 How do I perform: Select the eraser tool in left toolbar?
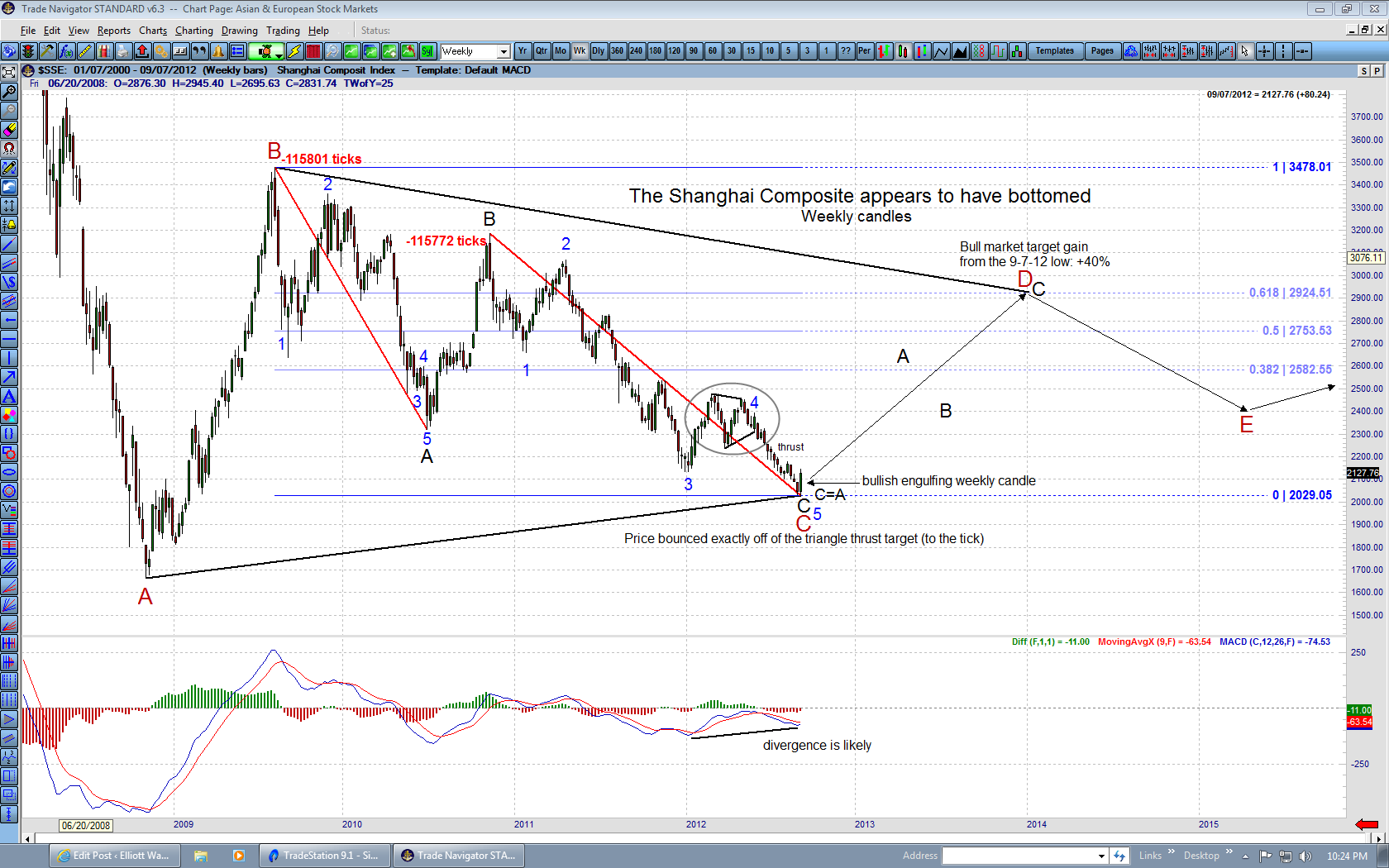point(9,129)
